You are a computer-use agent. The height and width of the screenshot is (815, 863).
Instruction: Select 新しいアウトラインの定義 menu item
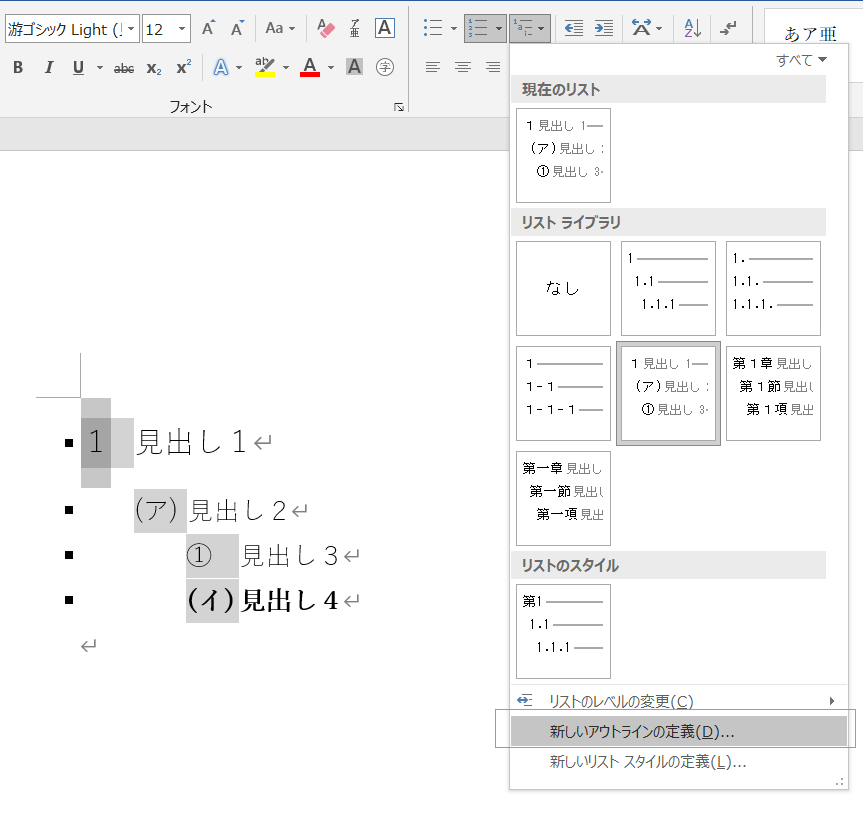(x=641, y=731)
